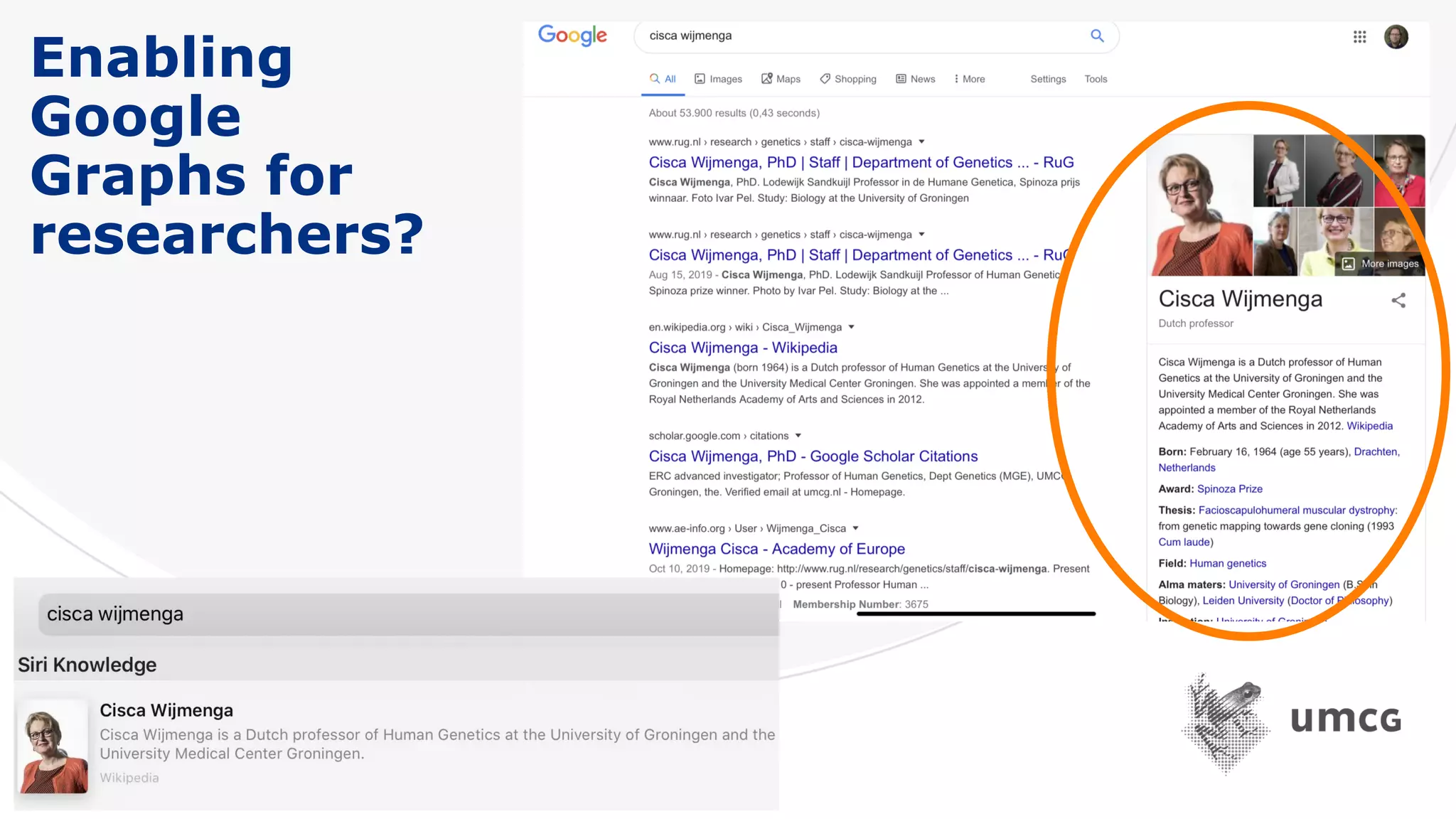The height and width of the screenshot is (819, 1456).
Task: Expand dropdown arrow beside scholar.google.com result URL
Action: [798, 435]
